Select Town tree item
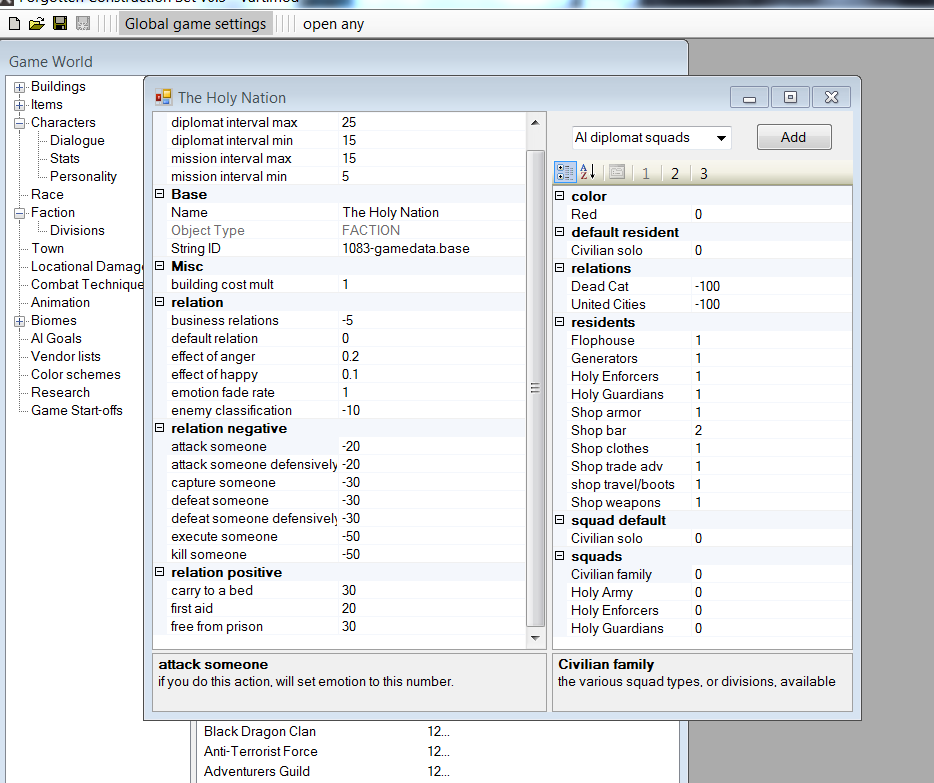The height and width of the screenshot is (783, 934). (x=47, y=248)
